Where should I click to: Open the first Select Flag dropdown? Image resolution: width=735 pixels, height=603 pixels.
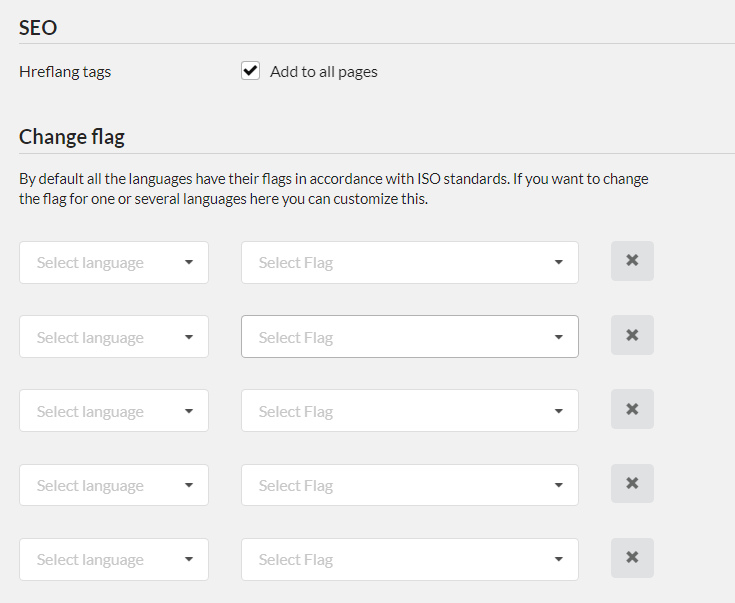(409, 262)
